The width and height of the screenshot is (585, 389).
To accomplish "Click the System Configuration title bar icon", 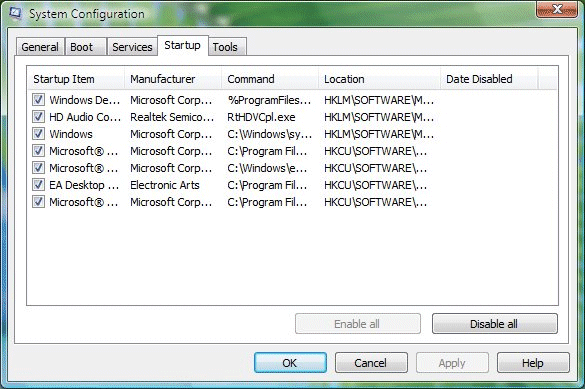I will pyautogui.click(x=16, y=13).
